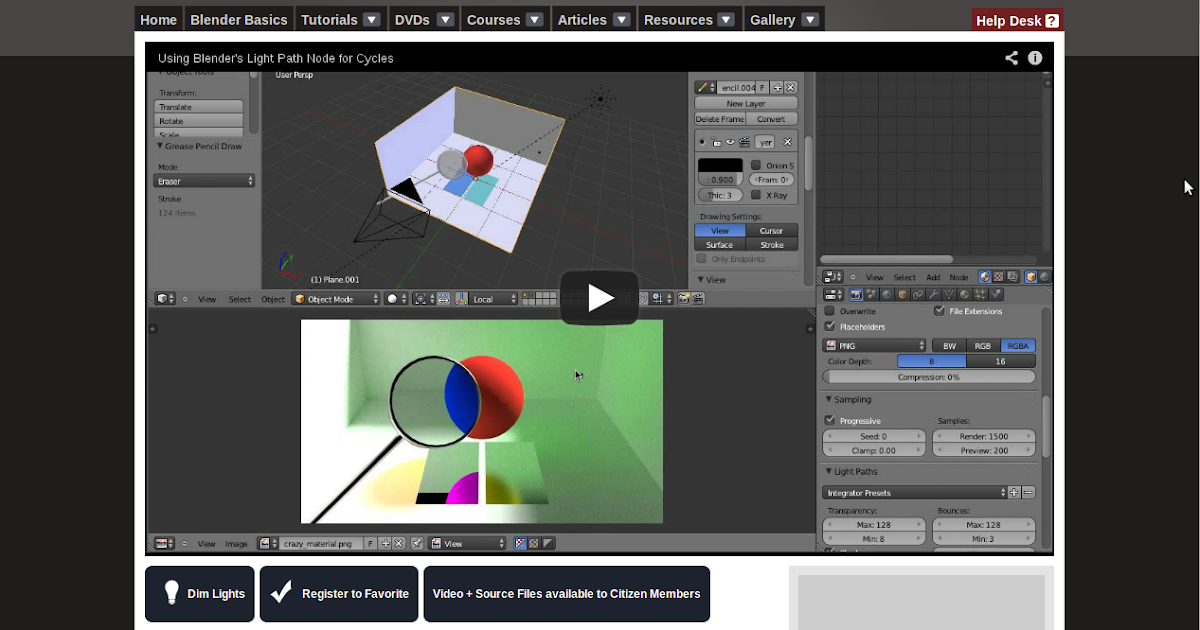Adjust the Compression slider in output settings

point(928,376)
